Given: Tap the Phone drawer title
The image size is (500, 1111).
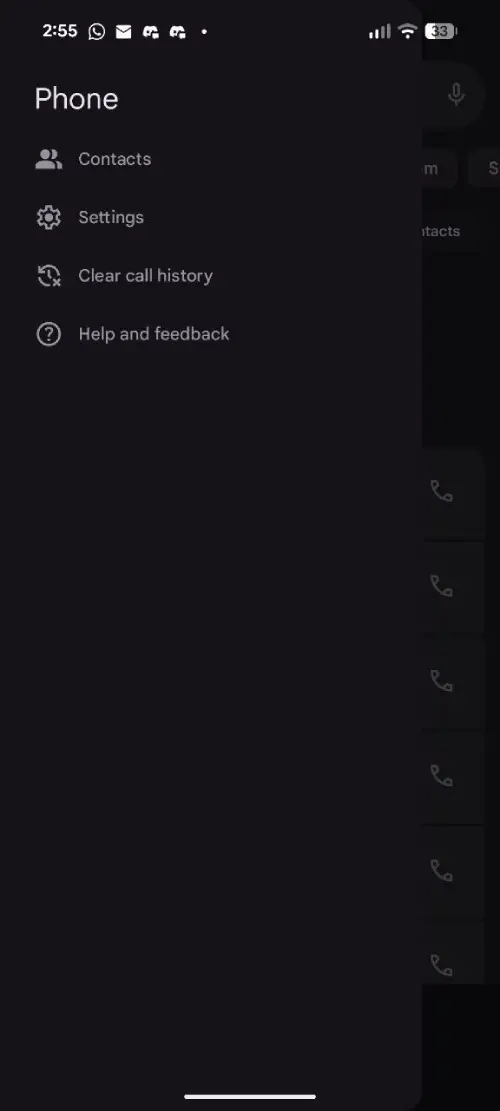Looking at the screenshot, I should (76, 98).
